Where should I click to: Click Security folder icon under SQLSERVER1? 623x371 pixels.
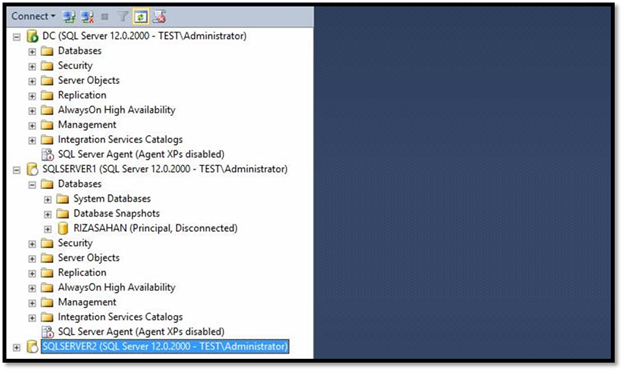pyautogui.click(x=47, y=243)
